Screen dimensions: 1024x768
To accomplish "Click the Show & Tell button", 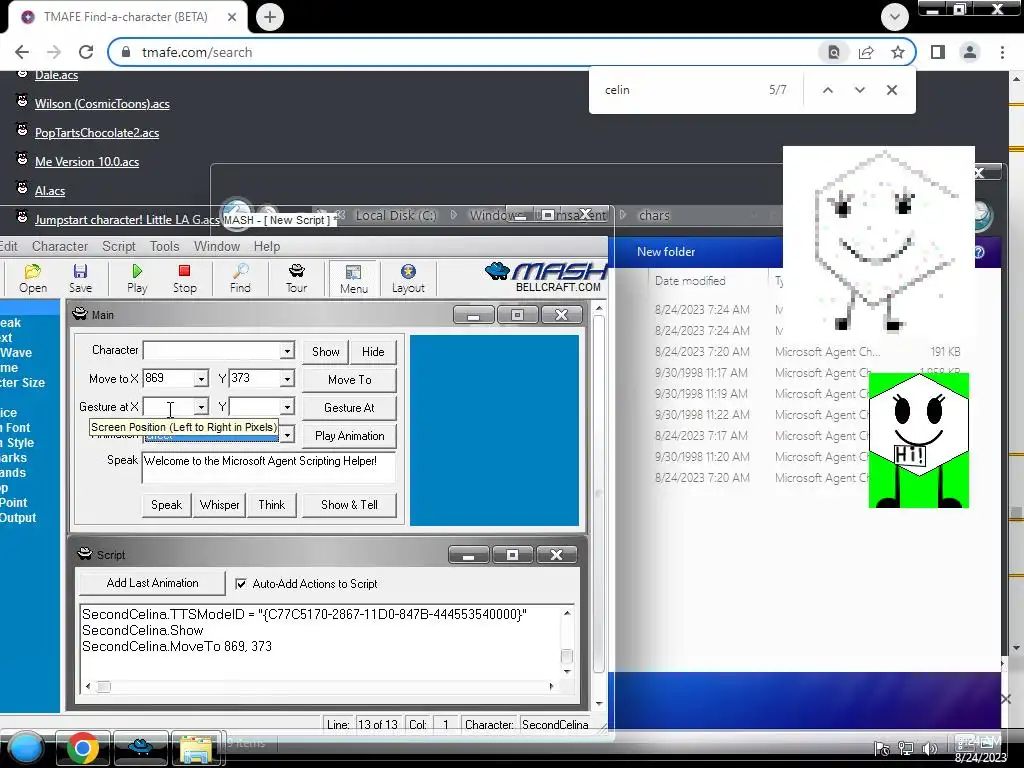I will (x=349, y=505).
